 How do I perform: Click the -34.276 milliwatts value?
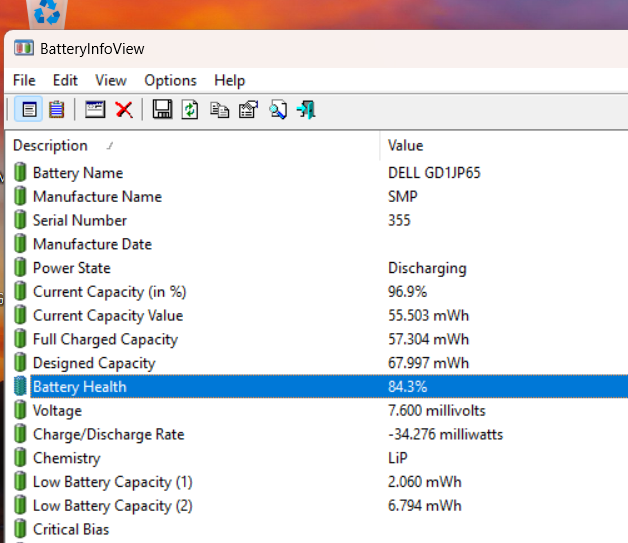445,434
